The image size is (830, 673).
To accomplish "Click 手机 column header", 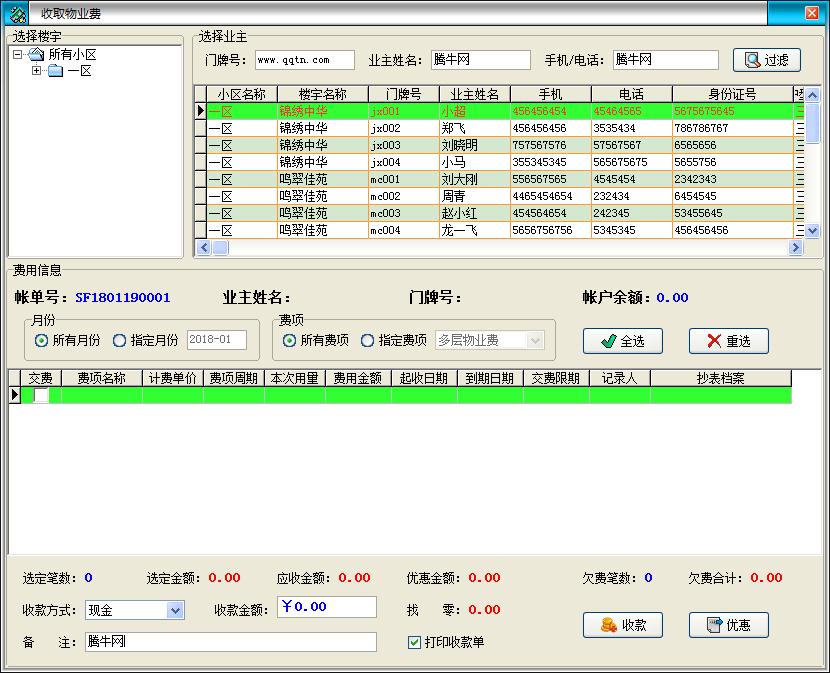I will click(551, 94).
